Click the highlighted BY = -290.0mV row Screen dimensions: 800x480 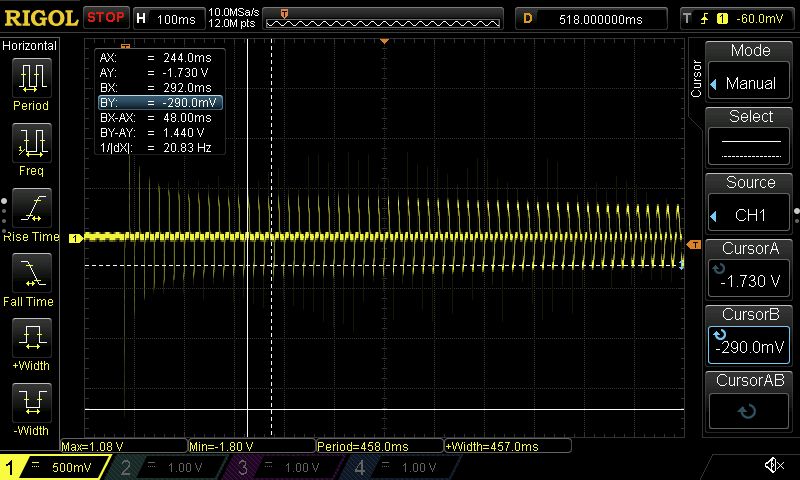click(x=160, y=103)
